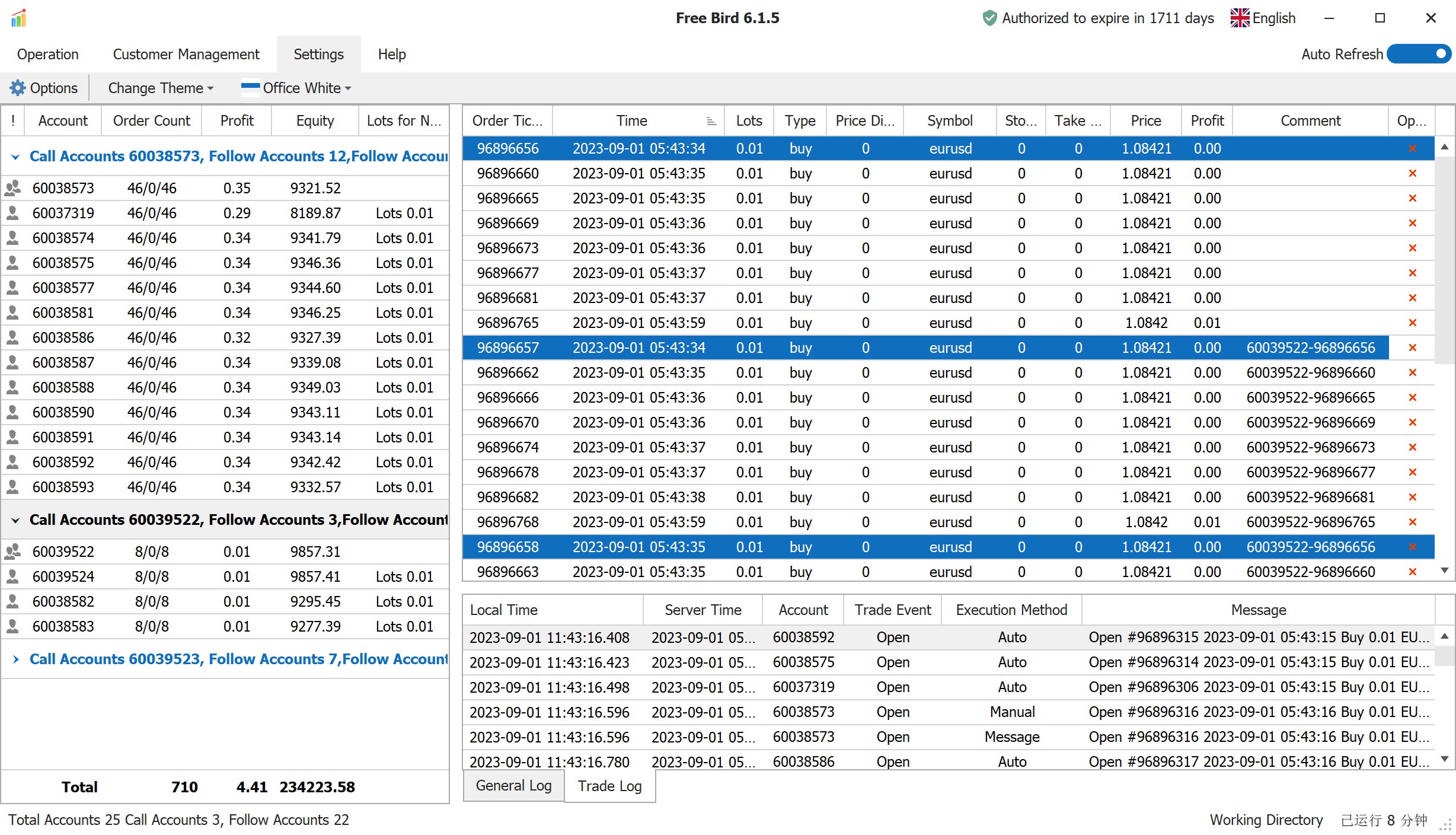1456x835 pixels.
Task: Click the call account icon for 60038573
Action: coord(13,188)
